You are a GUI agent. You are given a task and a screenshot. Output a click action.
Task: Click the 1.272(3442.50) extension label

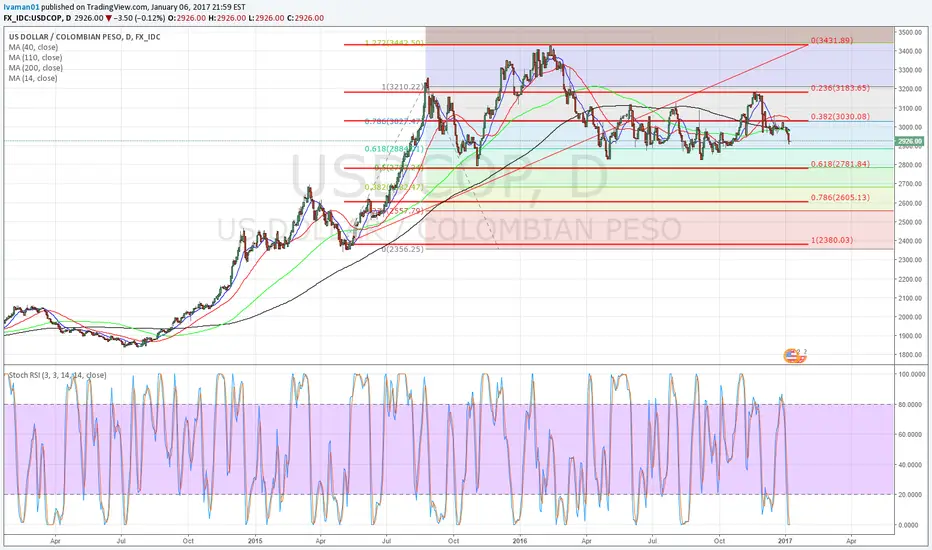tap(394, 43)
